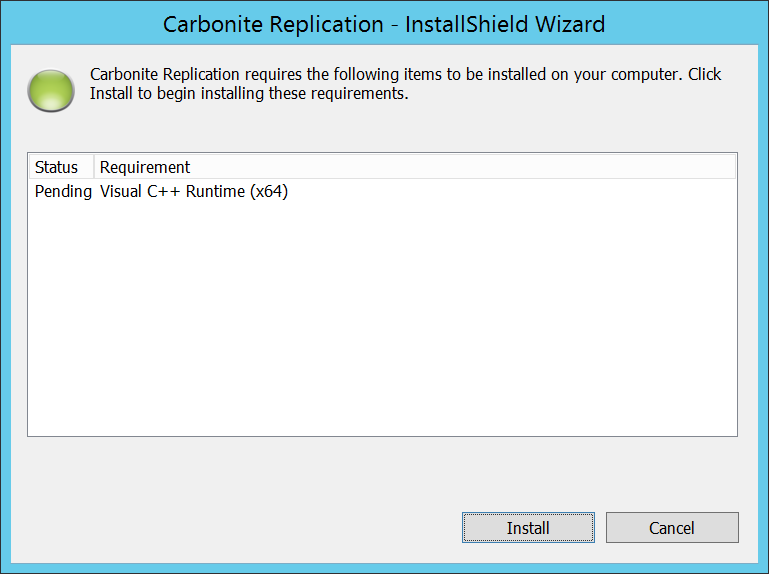Viewport: 769px width, 574px height.
Task: Sort by the Status column header
Action: coord(57,167)
